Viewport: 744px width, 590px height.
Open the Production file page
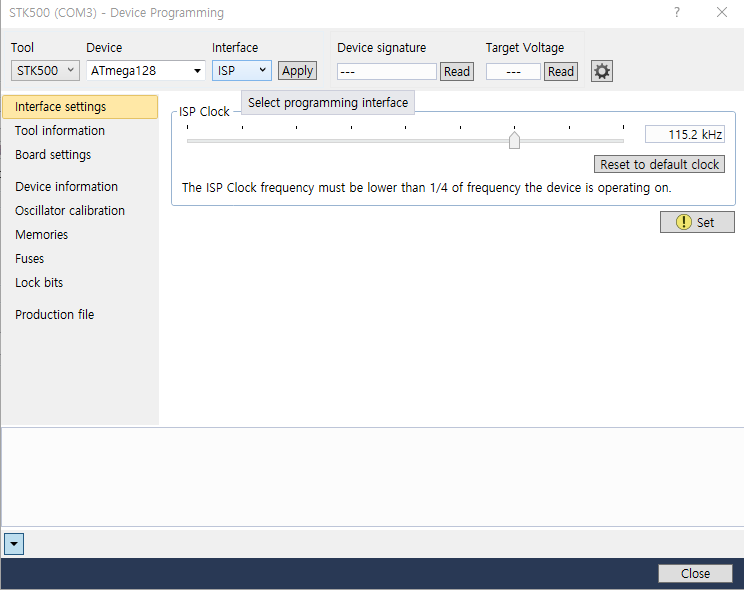click(x=55, y=314)
